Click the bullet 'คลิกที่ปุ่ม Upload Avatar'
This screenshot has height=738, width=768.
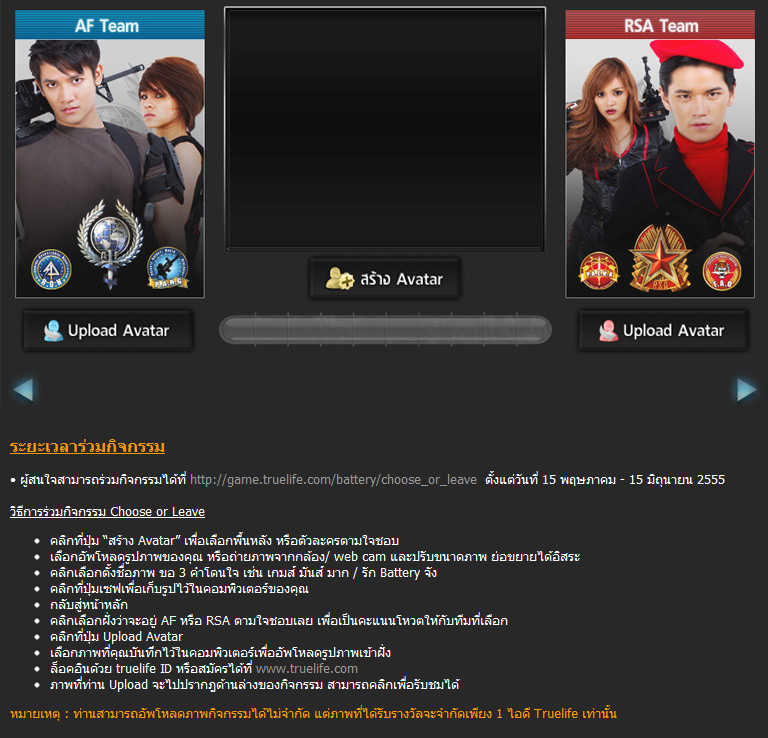(x=116, y=637)
